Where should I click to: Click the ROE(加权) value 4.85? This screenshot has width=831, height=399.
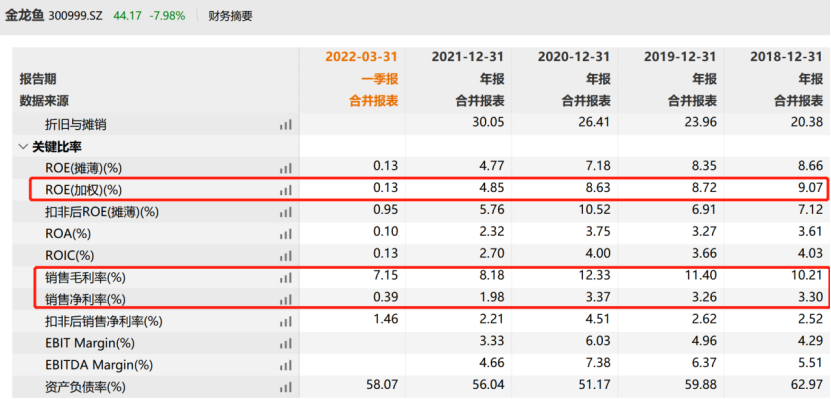pyautogui.click(x=492, y=188)
